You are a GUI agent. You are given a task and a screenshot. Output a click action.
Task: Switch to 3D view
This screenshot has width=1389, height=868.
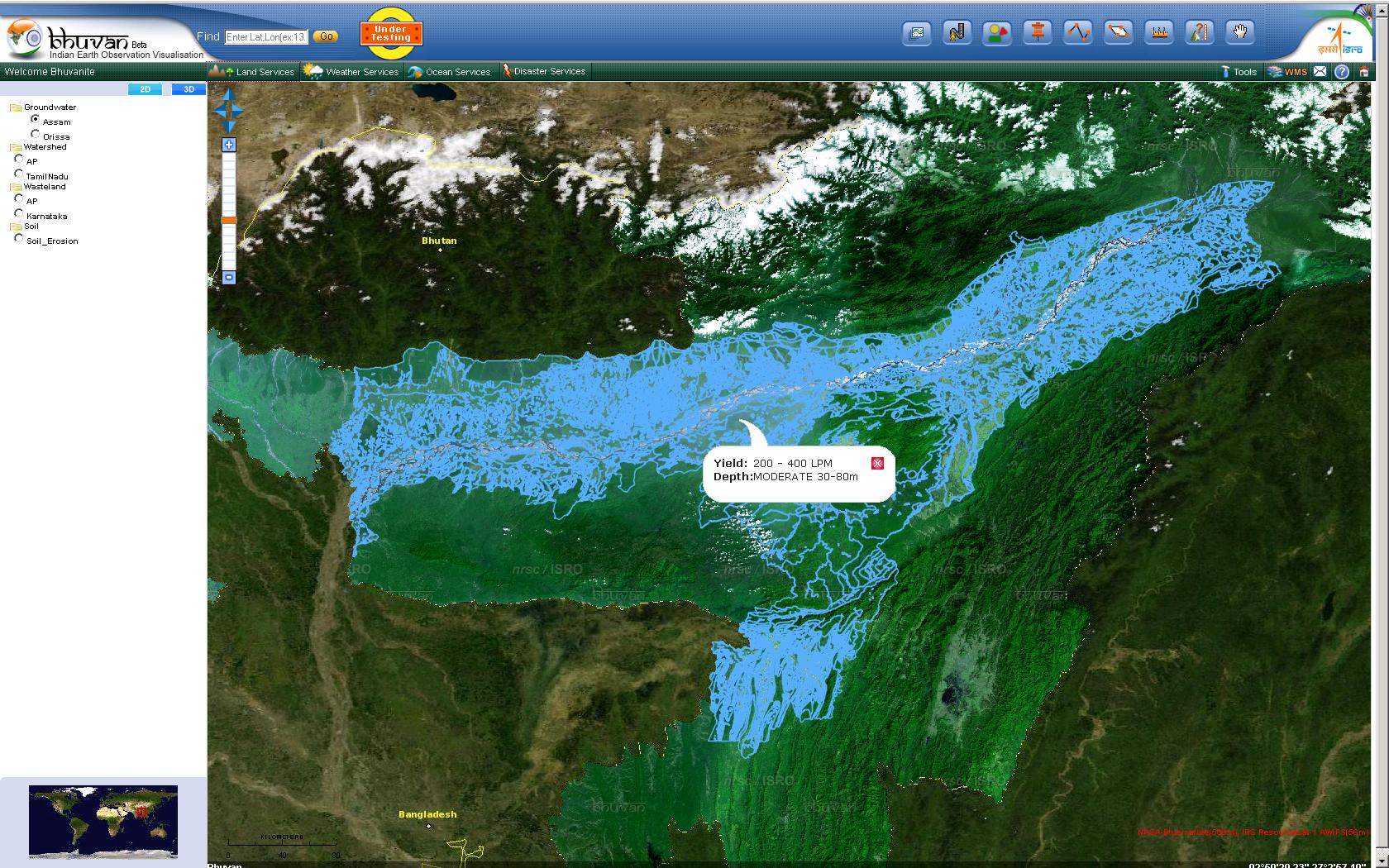[189, 89]
